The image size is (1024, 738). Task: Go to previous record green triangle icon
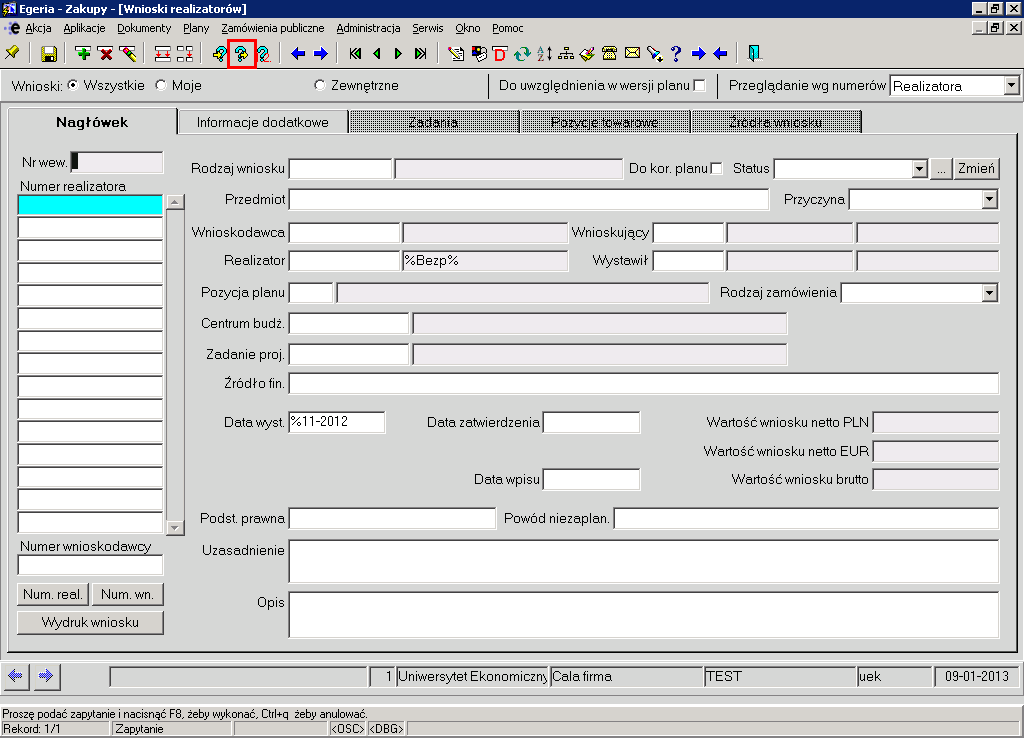[x=377, y=54]
